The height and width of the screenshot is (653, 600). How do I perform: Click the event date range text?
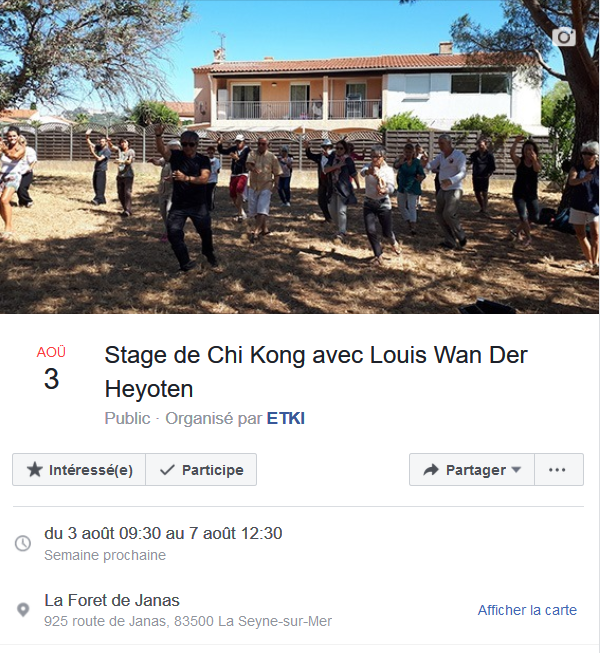(163, 533)
